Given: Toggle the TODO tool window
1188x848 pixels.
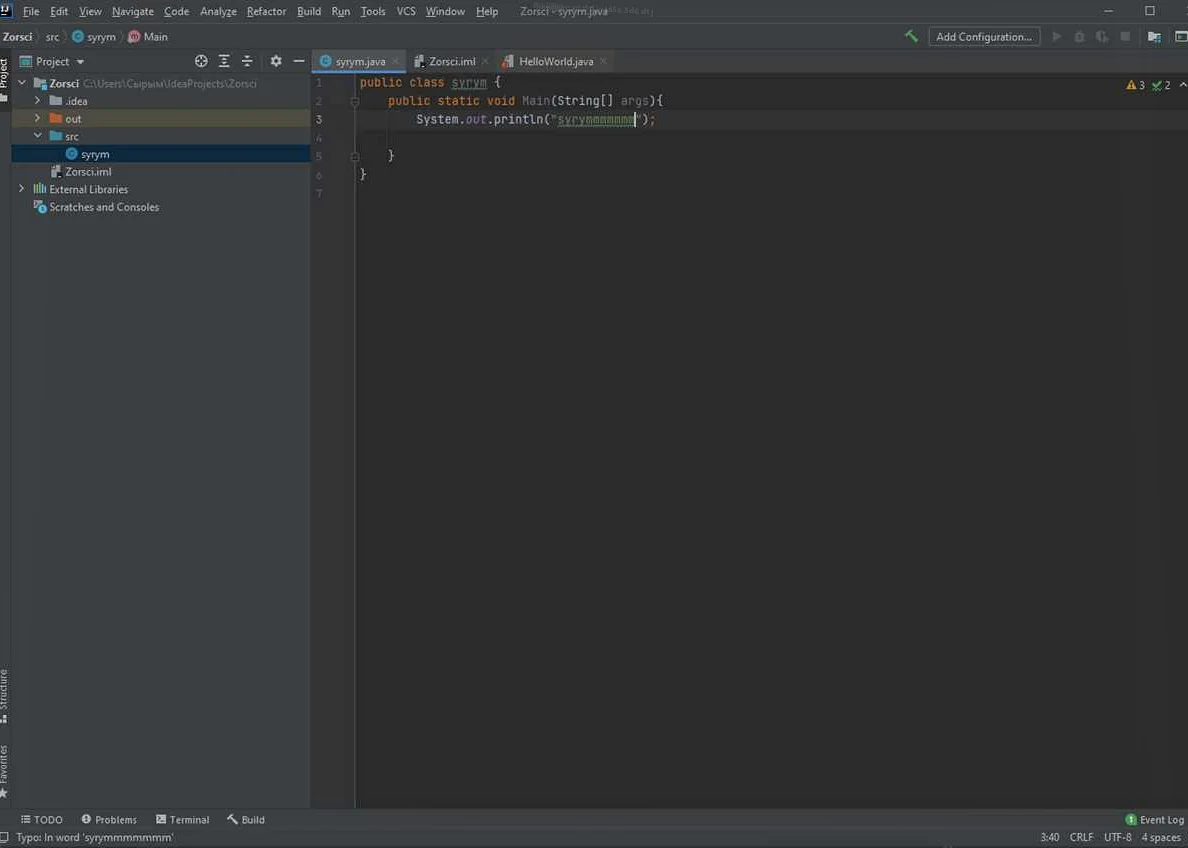Looking at the screenshot, I should pyautogui.click(x=41, y=819).
